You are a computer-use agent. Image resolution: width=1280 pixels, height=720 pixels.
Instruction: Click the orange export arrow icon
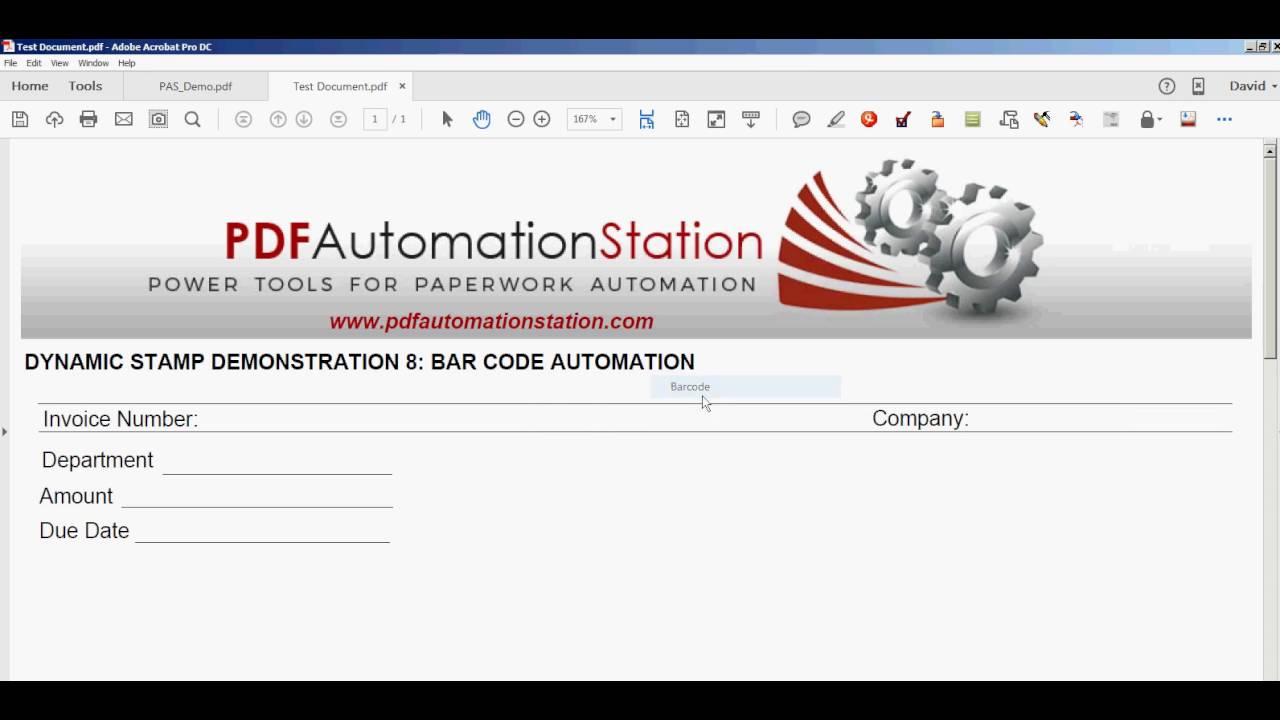[x=937, y=119]
